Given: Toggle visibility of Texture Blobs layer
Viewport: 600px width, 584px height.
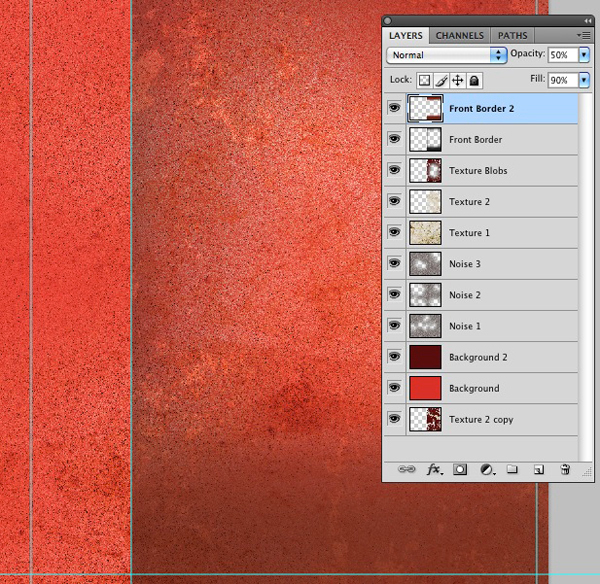Looking at the screenshot, I should pos(394,170).
